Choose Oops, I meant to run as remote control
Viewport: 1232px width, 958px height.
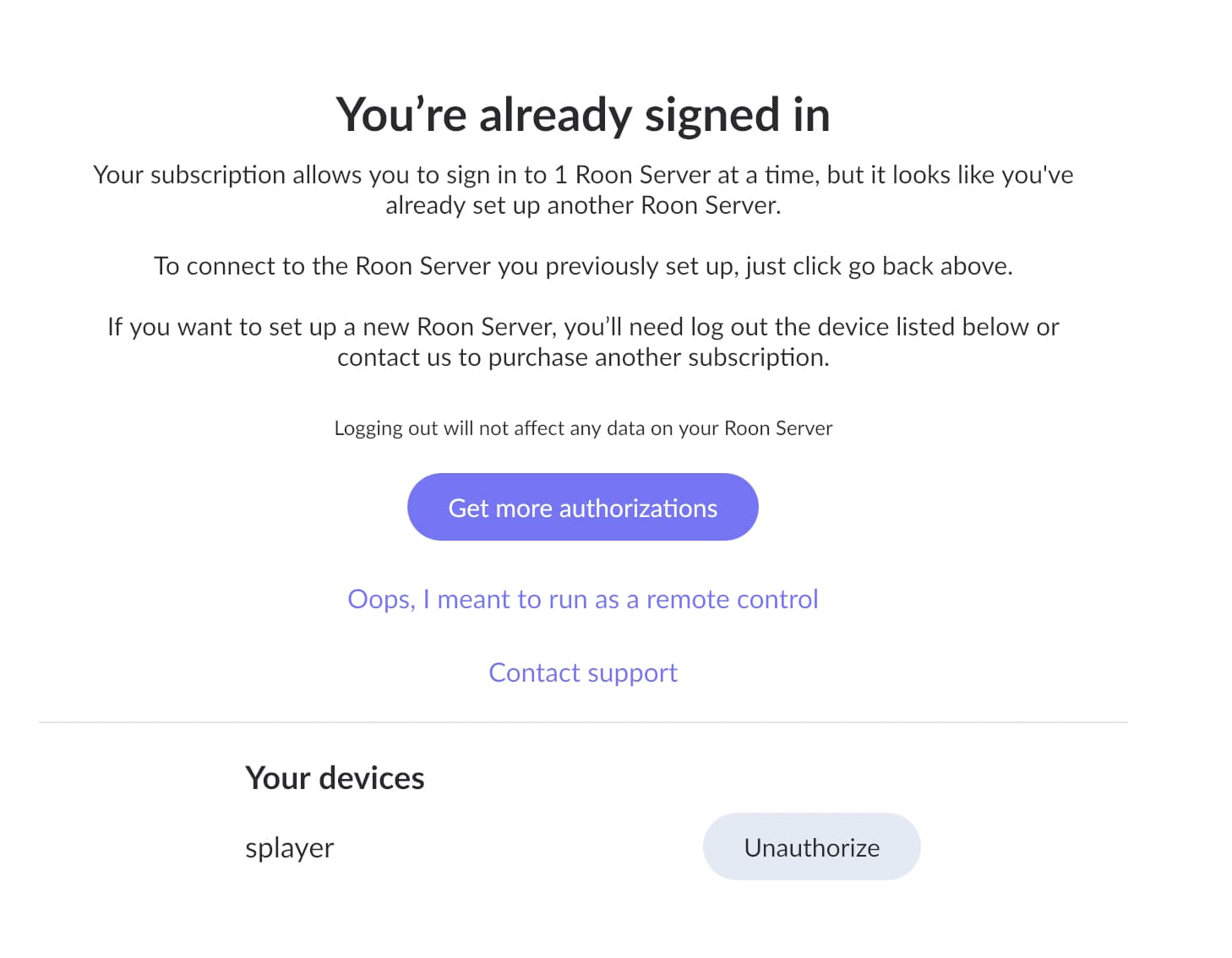(x=583, y=599)
